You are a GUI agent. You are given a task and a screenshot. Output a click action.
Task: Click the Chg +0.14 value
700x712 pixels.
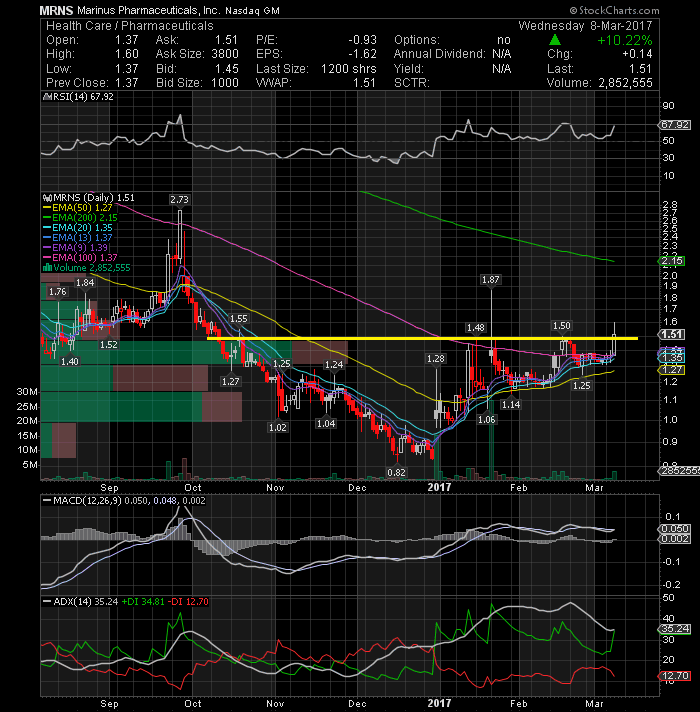tap(637, 54)
